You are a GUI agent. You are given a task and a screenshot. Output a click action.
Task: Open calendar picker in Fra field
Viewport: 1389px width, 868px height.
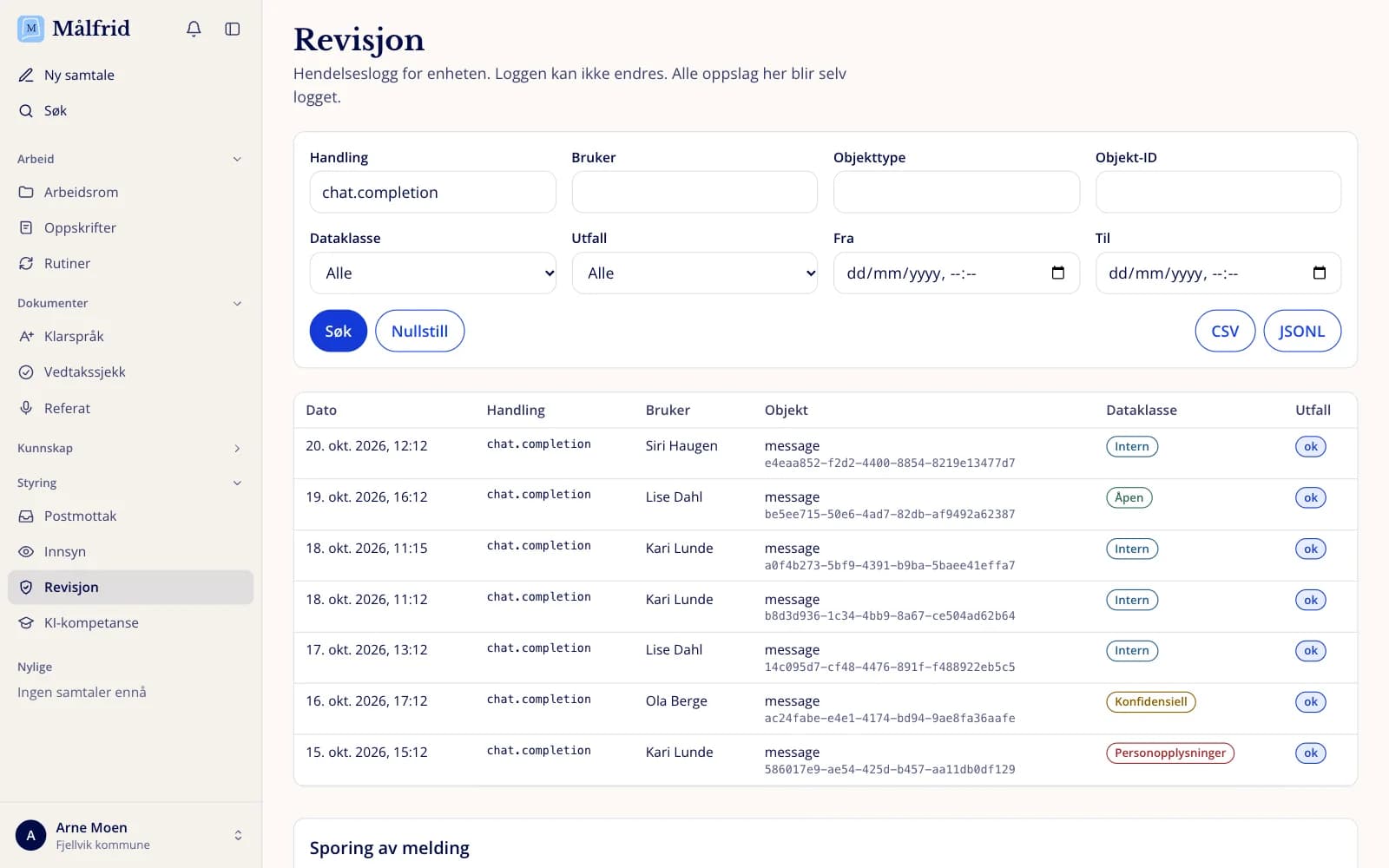pos(1057,273)
